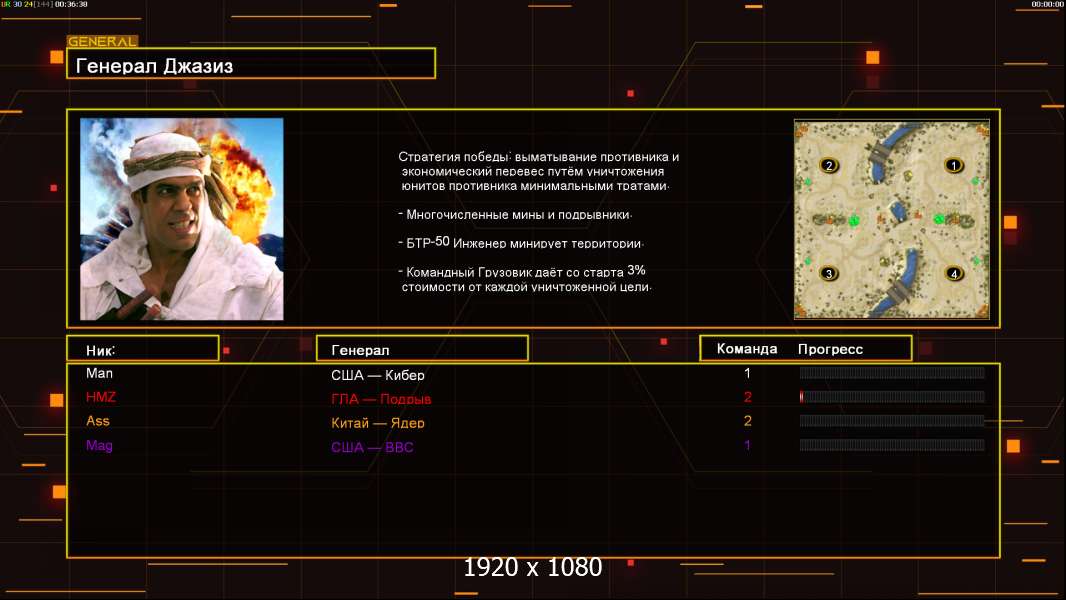
Task: Click 'США — Кибер' general entry
Action: 378,375
